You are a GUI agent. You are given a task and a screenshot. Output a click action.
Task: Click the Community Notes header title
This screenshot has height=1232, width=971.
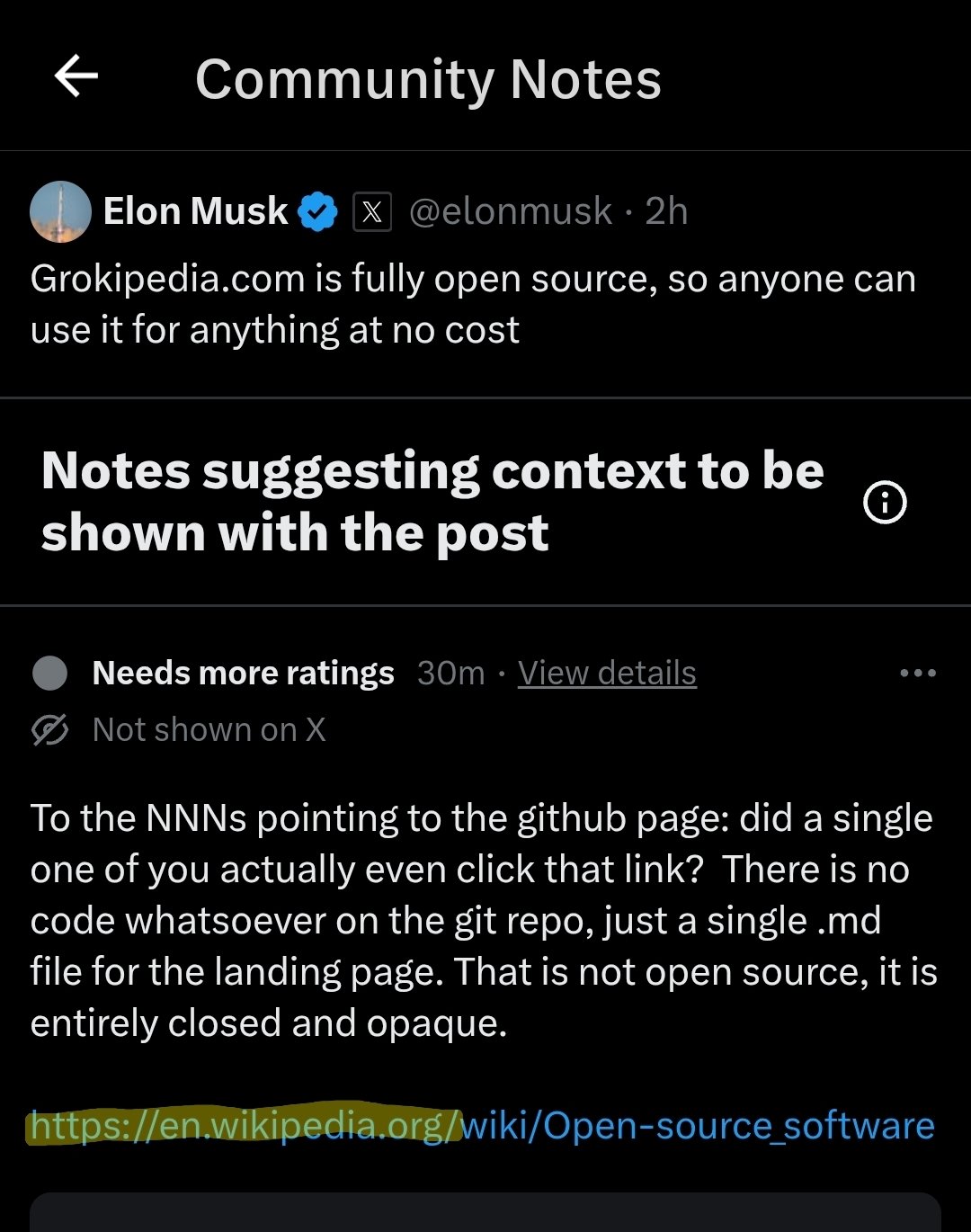pos(428,79)
